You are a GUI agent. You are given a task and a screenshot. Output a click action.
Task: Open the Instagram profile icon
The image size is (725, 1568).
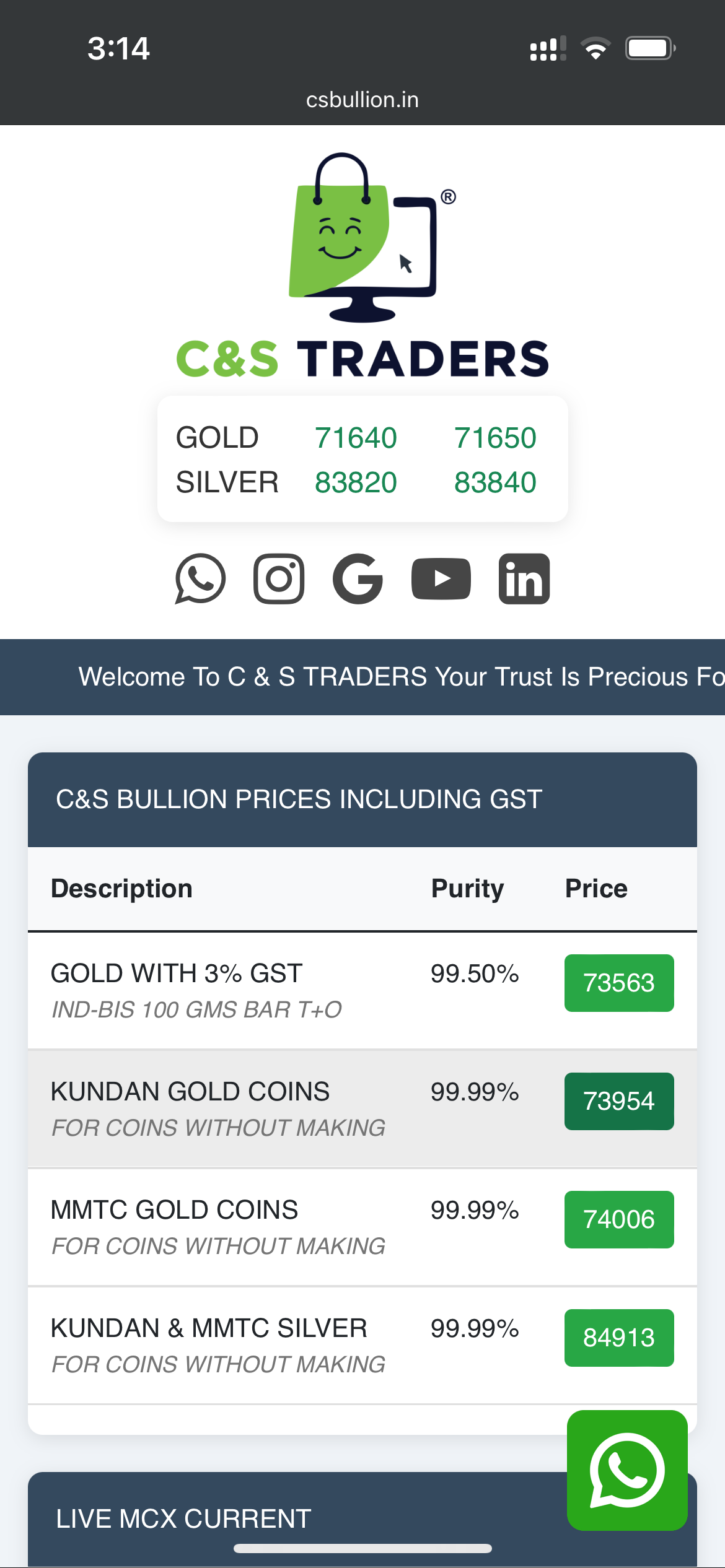(279, 578)
